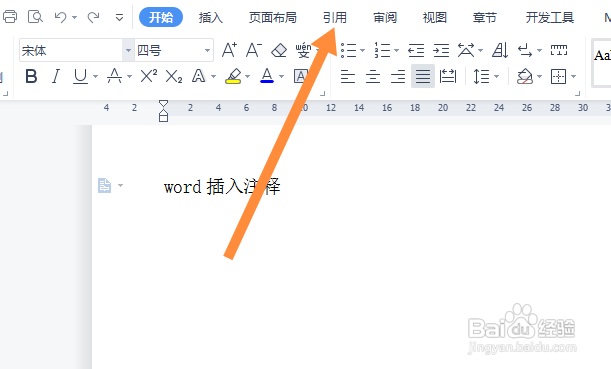
Task: Open the 页面布局 tab
Action: [x=273, y=18]
